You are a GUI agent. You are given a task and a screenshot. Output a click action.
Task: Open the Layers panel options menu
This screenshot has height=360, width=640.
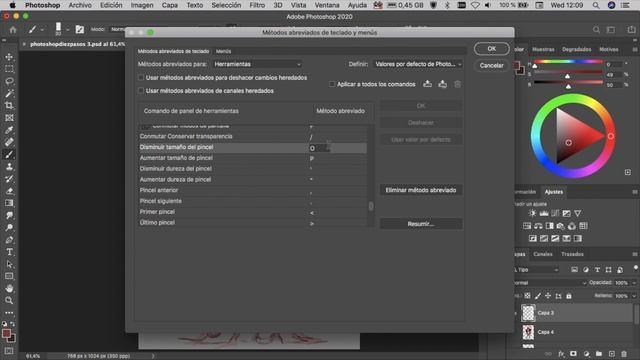(x=635, y=254)
